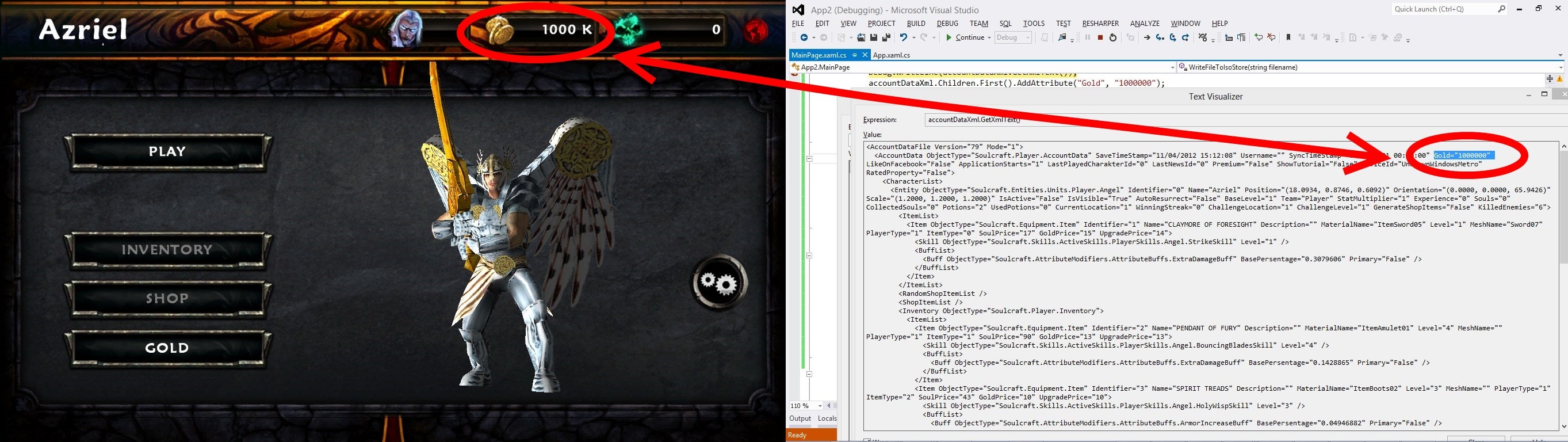
Task: Open the 110 % zoom dropdown
Action: (x=820, y=406)
